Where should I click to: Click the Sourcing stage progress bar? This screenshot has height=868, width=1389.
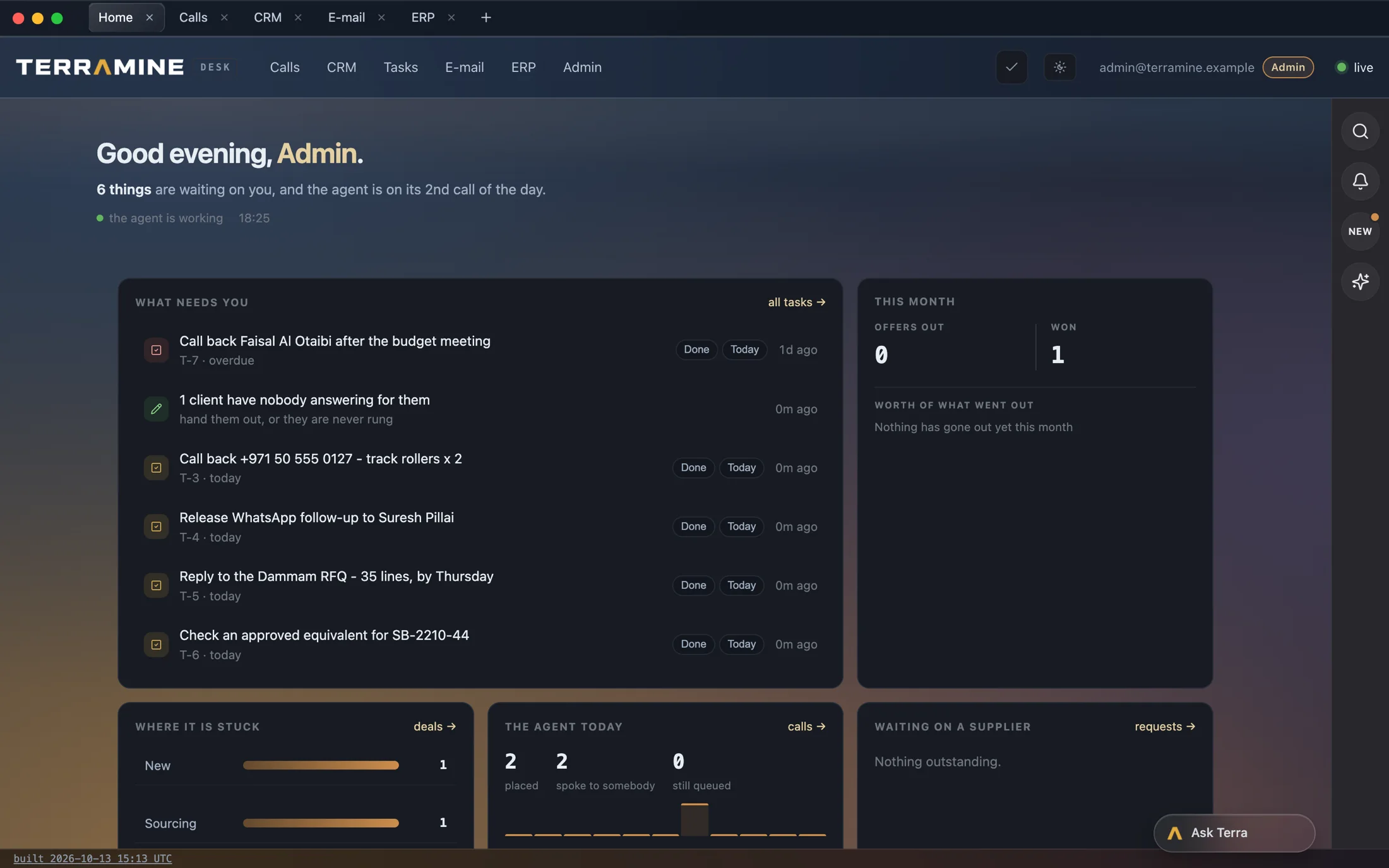tap(321, 823)
